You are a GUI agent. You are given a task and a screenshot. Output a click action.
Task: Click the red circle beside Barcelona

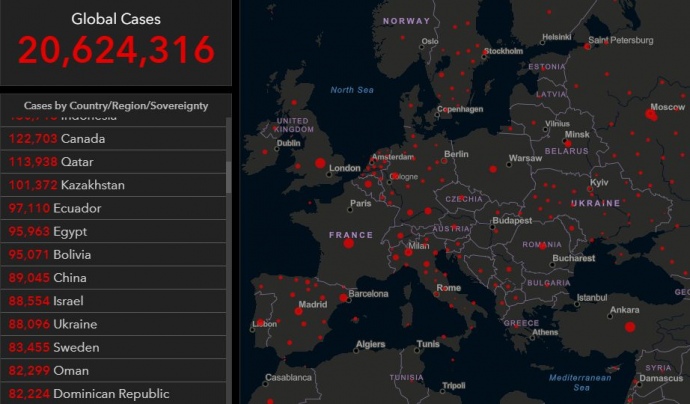[x=342, y=295]
